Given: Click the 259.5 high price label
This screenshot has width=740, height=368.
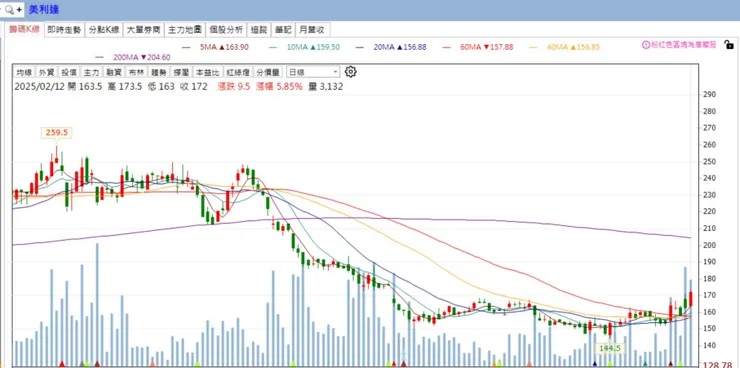Looking at the screenshot, I should [x=57, y=133].
